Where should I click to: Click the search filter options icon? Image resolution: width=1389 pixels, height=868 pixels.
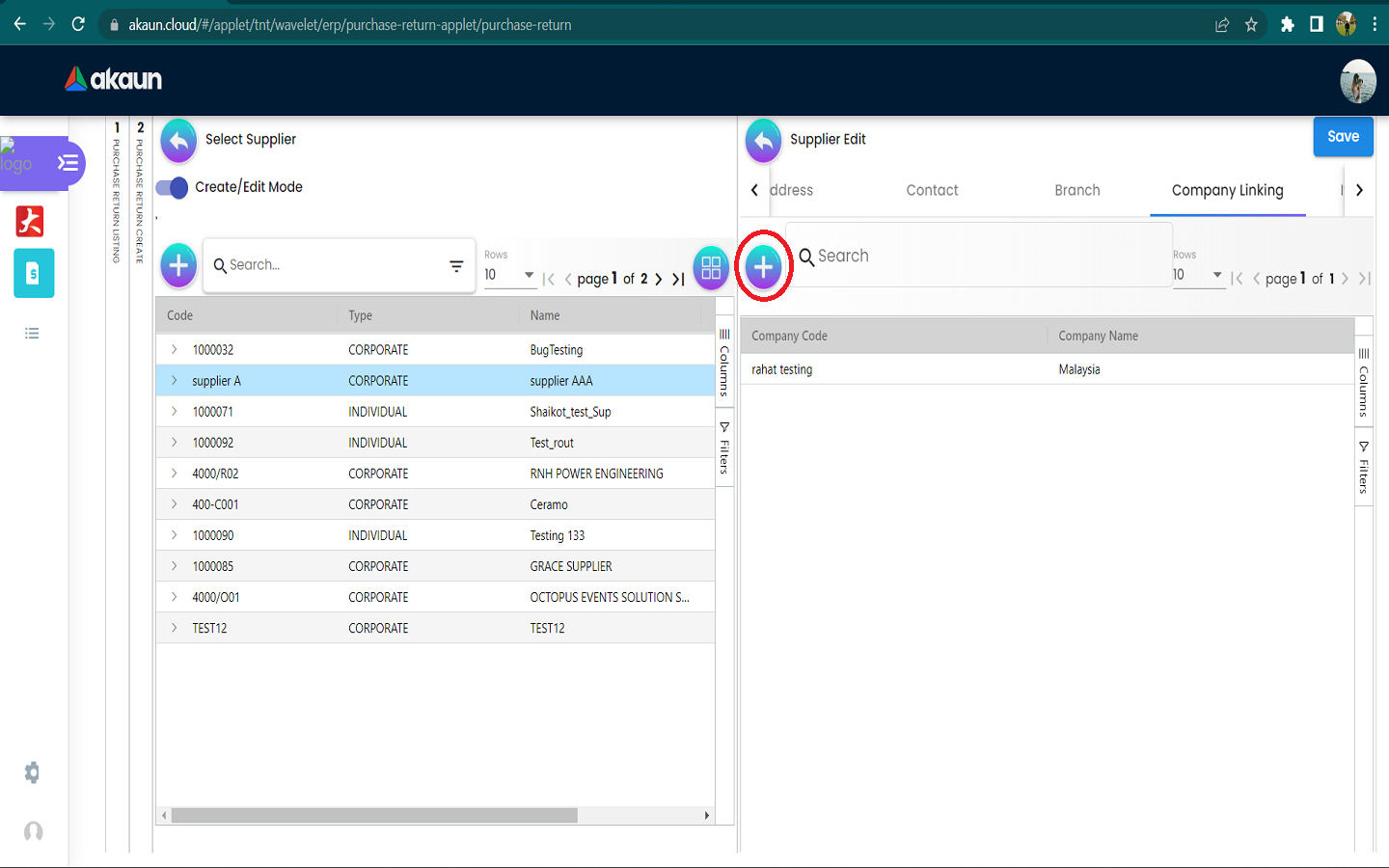(x=456, y=266)
